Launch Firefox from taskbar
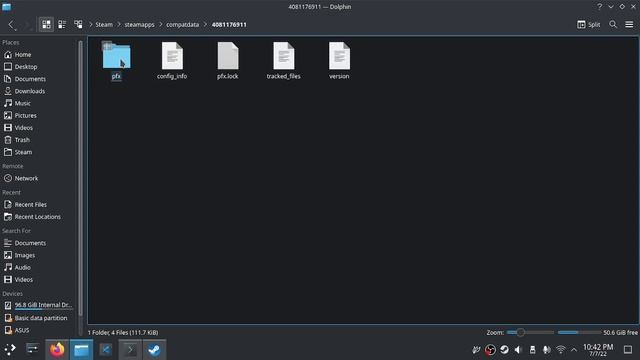 click(x=57, y=349)
